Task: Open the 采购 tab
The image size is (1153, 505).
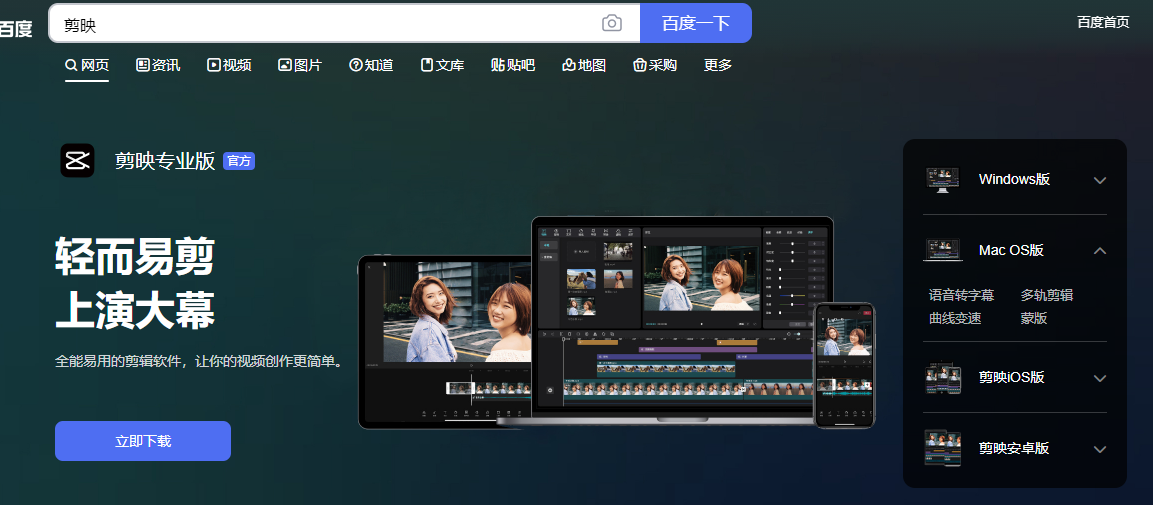Action: 654,65
